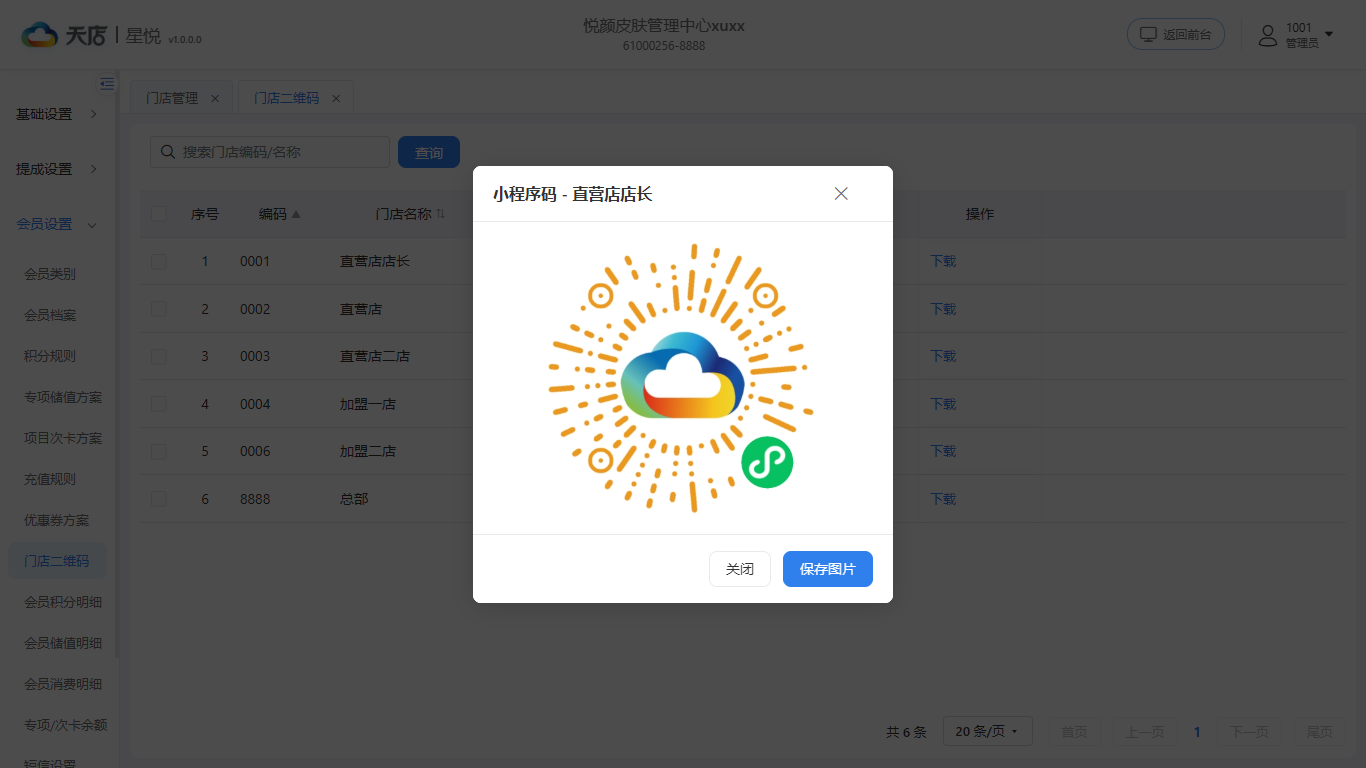Check the row checkbox for 0006
Screen dimensions: 1366x768
pyautogui.click(x=159, y=451)
